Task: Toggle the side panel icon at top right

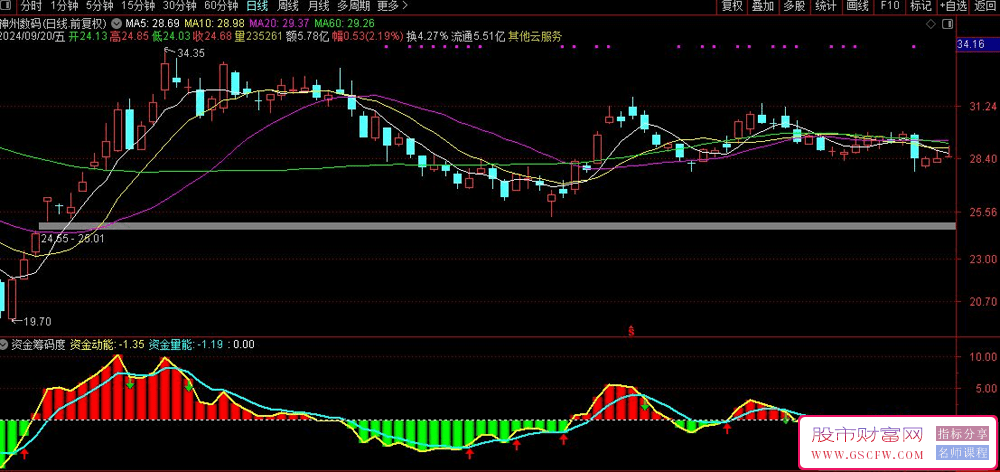Action: (x=948, y=24)
